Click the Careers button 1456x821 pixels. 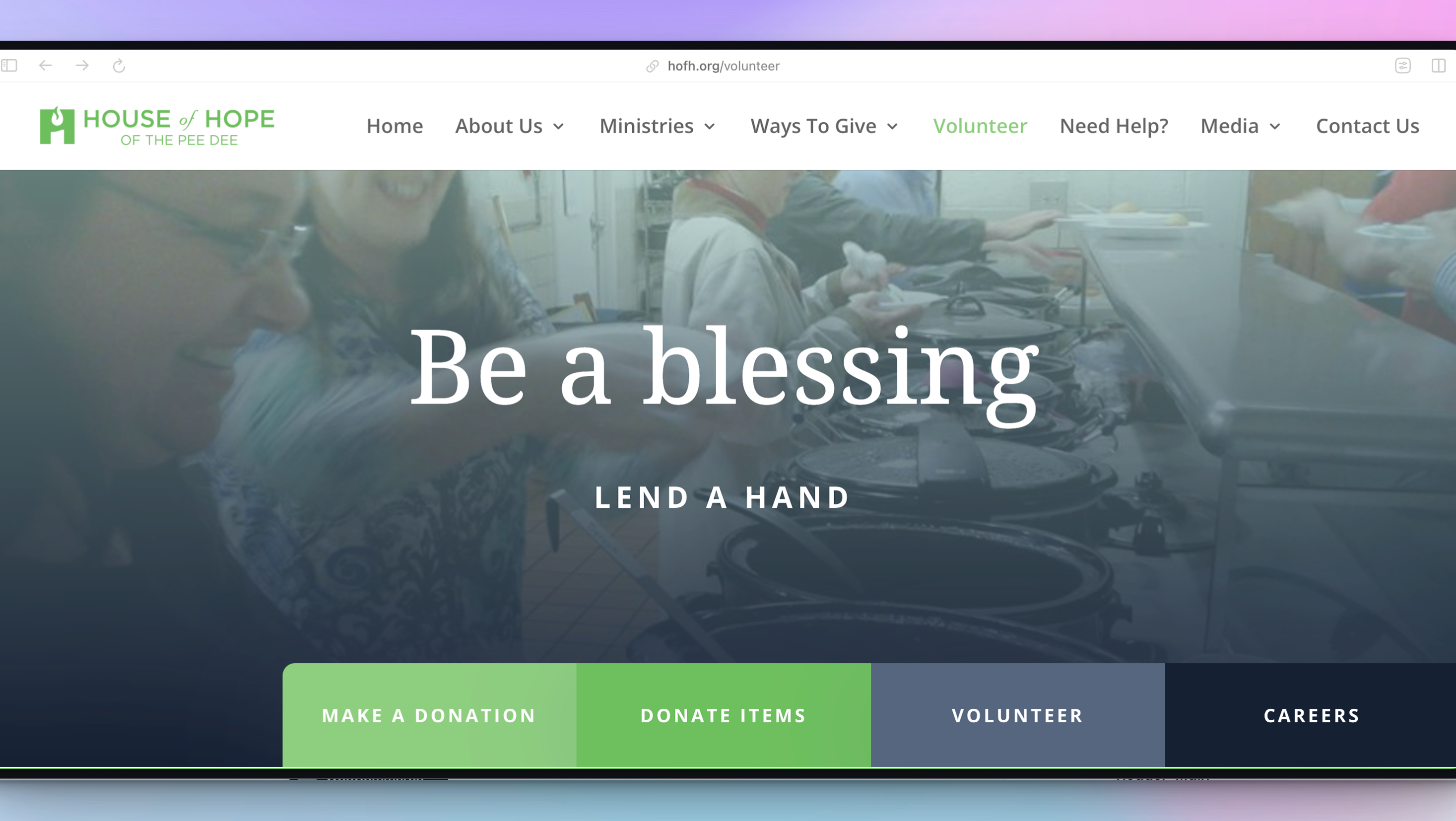[1311, 715]
